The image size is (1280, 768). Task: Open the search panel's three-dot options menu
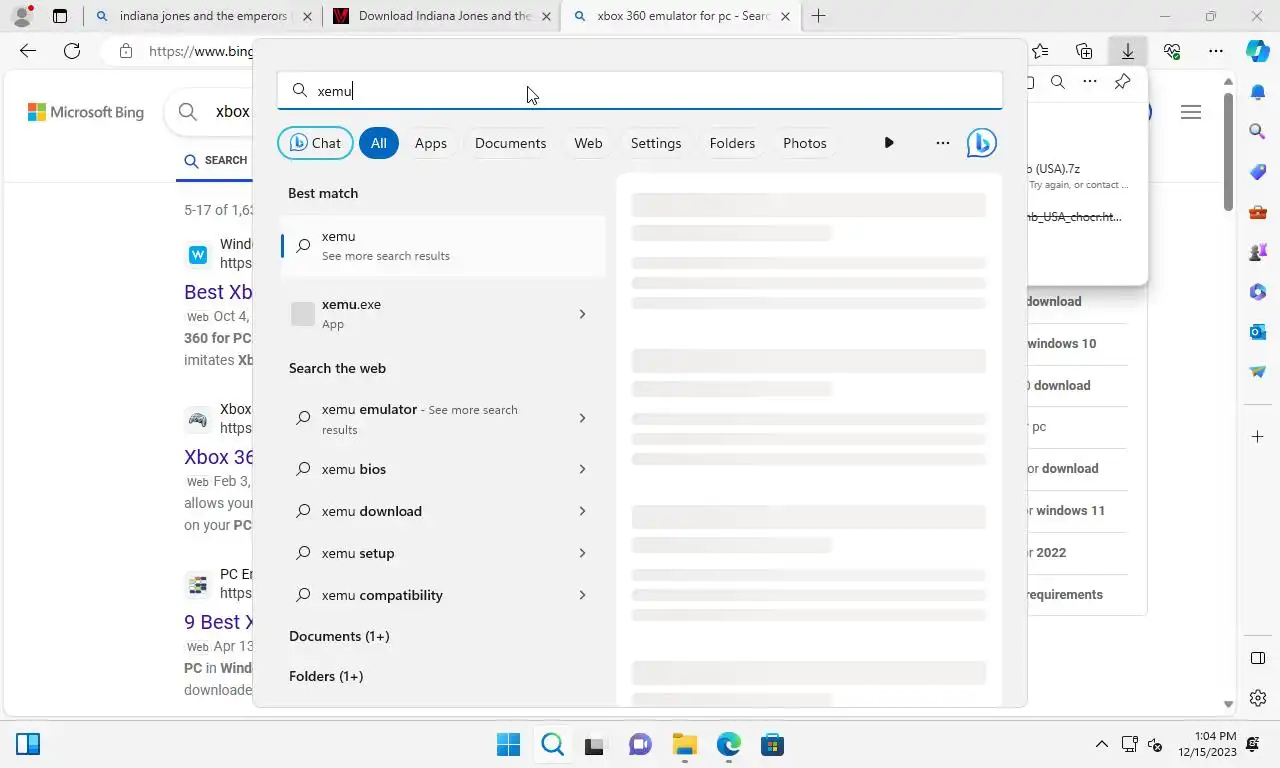coord(942,143)
